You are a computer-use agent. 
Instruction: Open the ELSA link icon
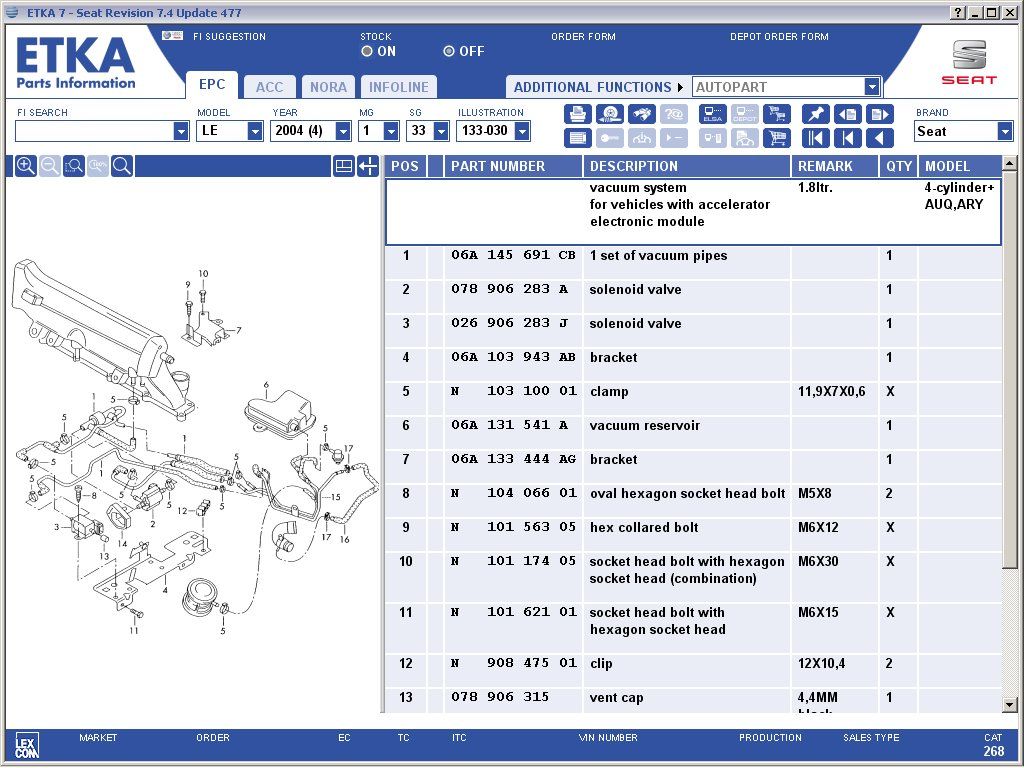[x=712, y=114]
